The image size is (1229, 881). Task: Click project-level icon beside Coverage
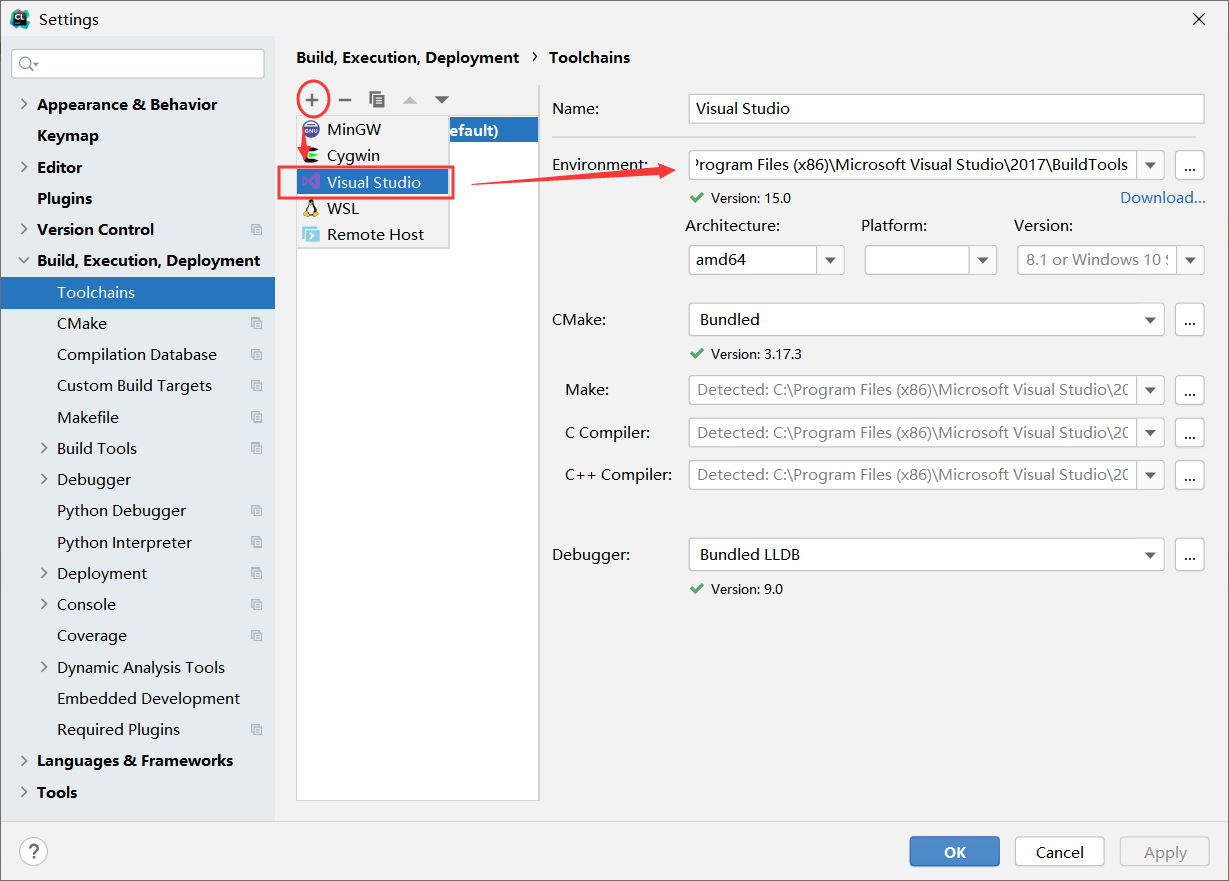[x=257, y=635]
